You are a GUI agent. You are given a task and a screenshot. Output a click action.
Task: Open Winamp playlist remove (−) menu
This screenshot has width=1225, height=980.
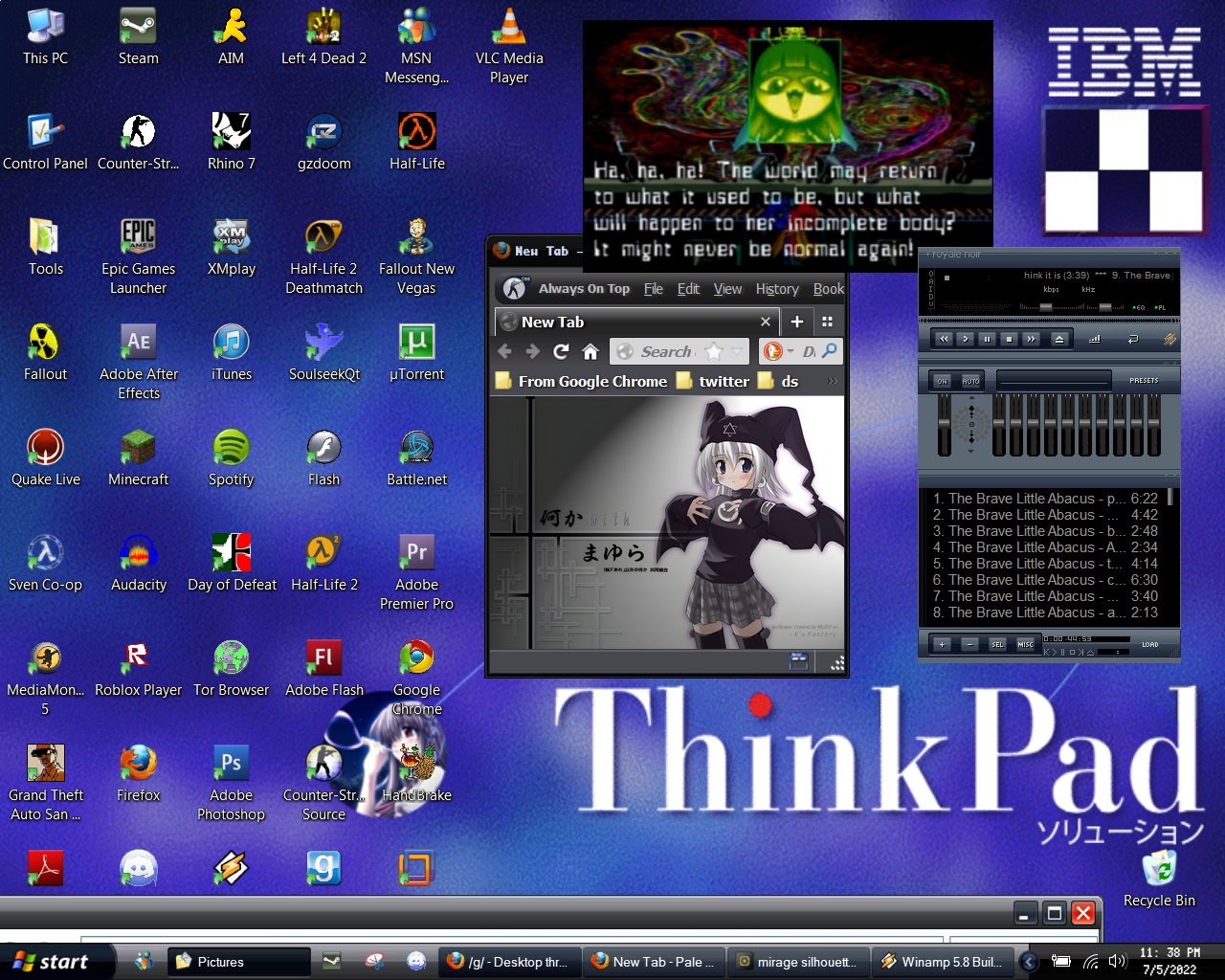969,644
